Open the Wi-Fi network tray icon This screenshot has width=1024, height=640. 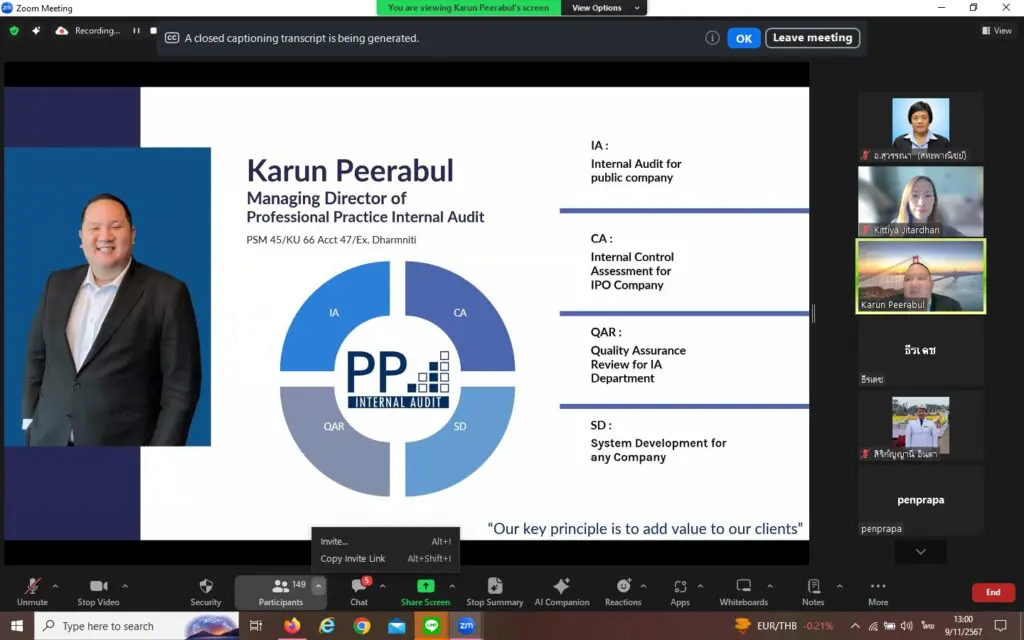coord(873,626)
